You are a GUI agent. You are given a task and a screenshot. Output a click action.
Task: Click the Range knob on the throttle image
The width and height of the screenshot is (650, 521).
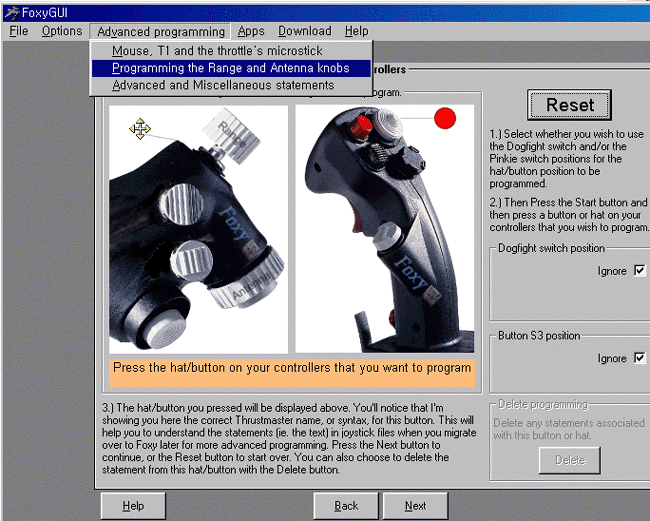tap(232, 136)
